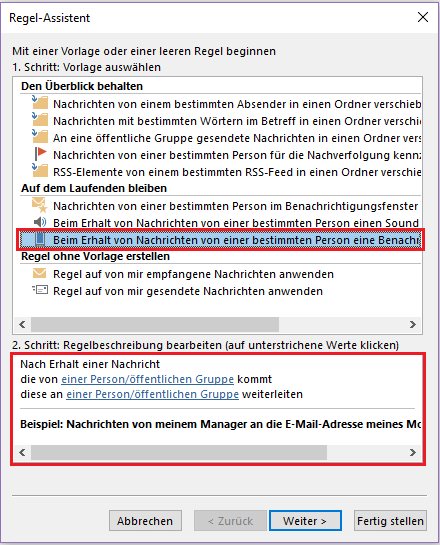
Task: Click the Weiter > button
Action: tap(305, 521)
